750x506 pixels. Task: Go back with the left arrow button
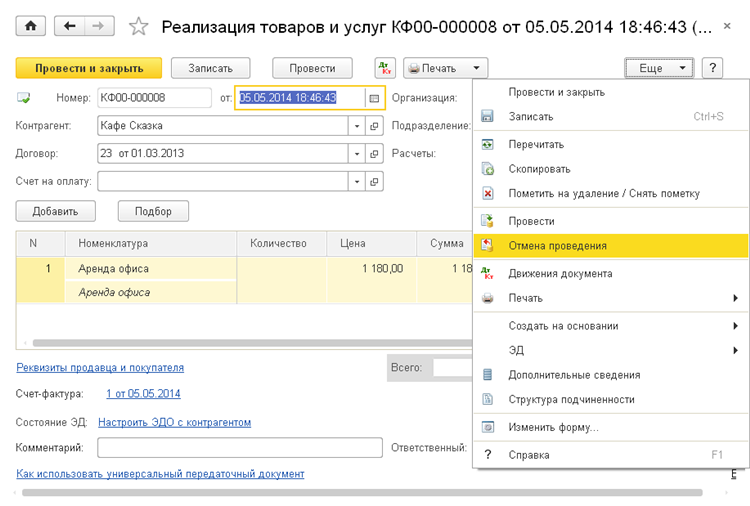click(x=70, y=26)
